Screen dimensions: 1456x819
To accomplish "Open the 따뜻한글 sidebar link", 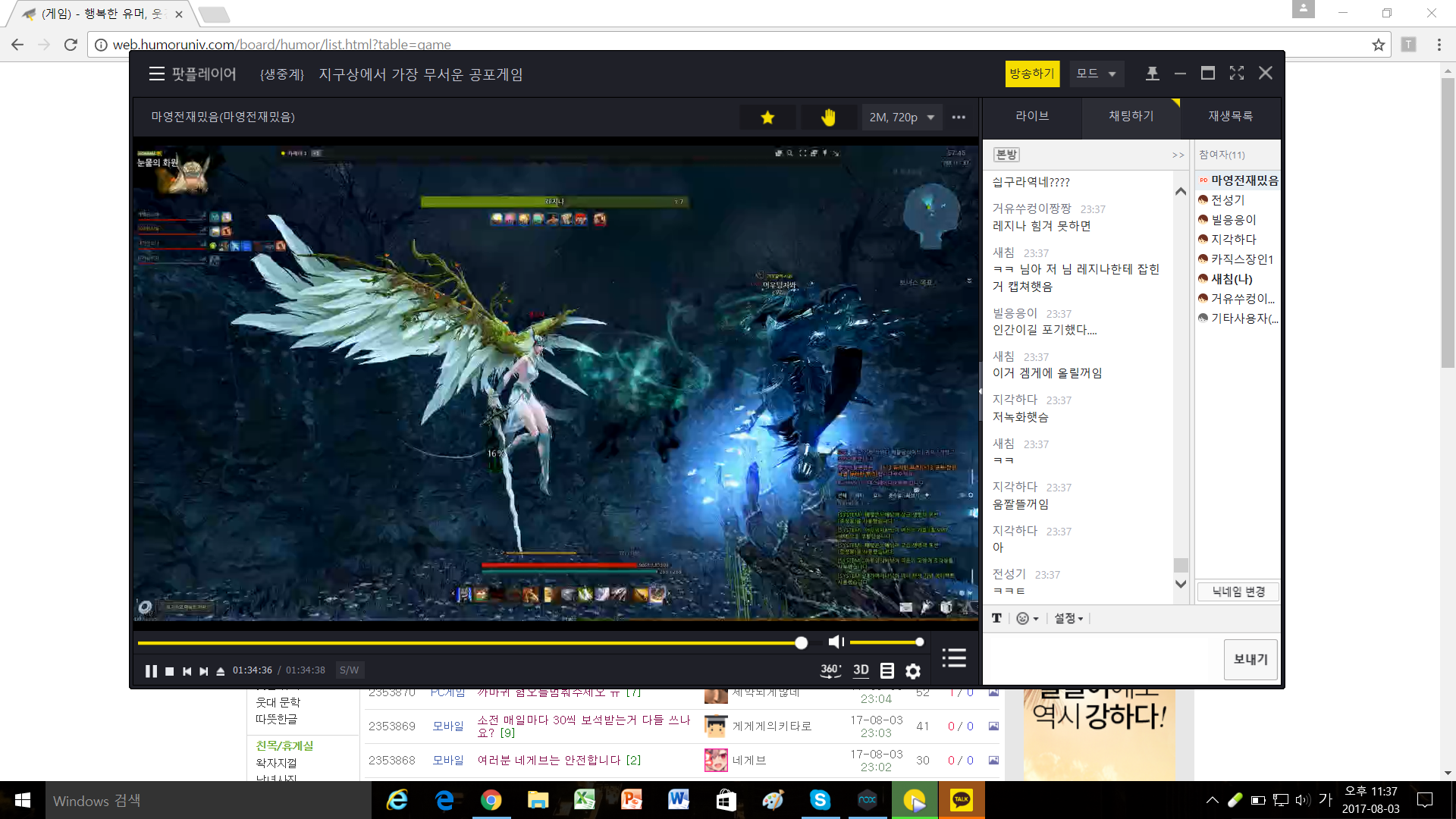I will [x=277, y=719].
